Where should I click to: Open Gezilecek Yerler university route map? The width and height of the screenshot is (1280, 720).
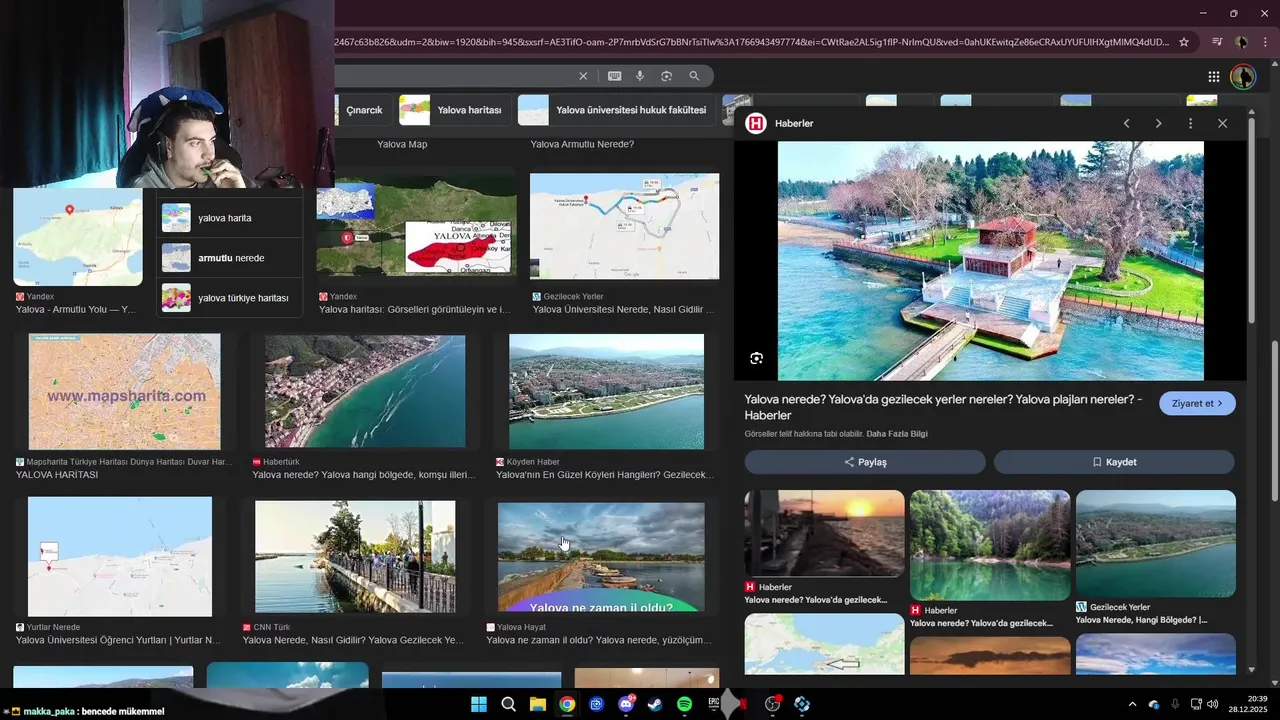tap(624, 226)
